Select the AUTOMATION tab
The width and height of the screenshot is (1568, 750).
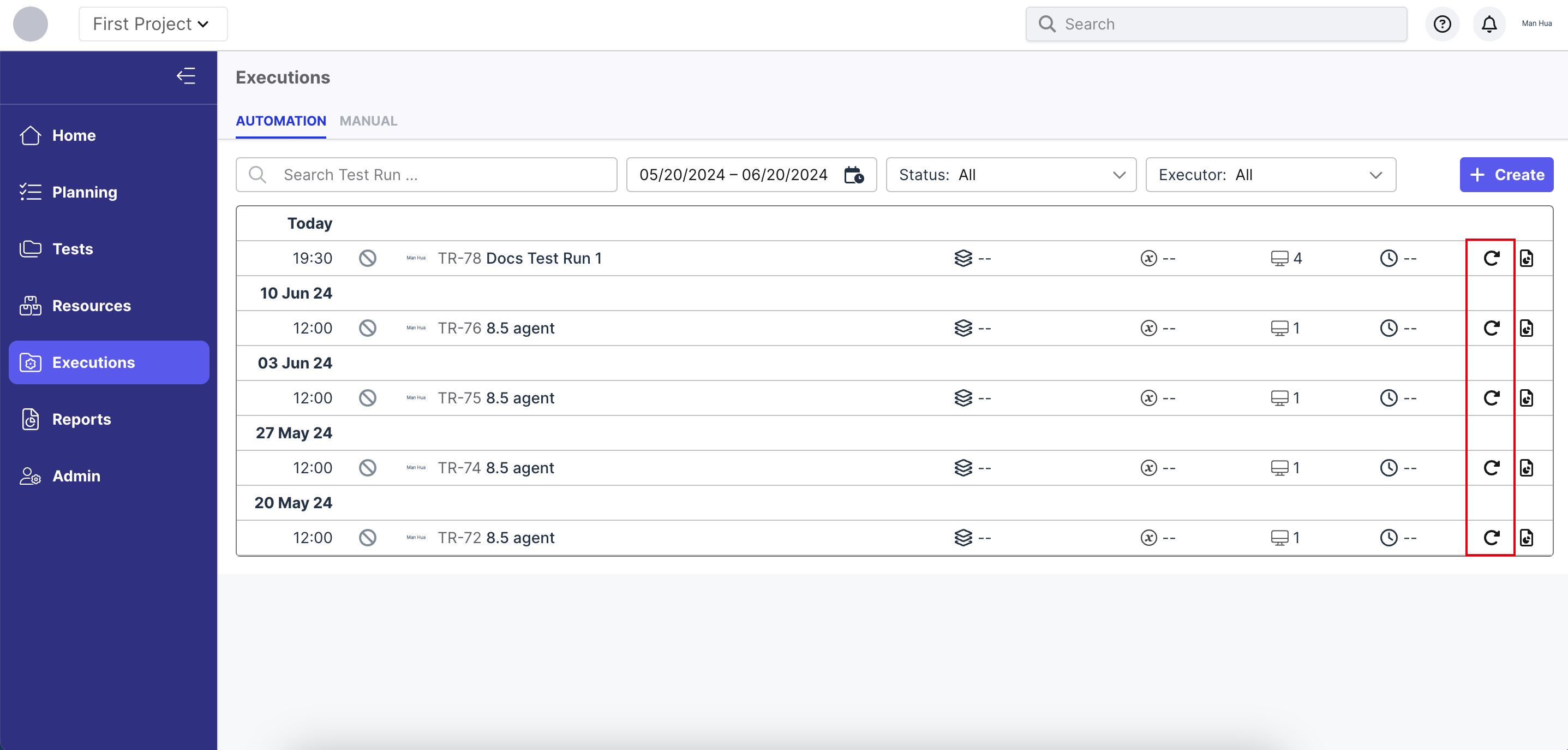(x=281, y=121)
